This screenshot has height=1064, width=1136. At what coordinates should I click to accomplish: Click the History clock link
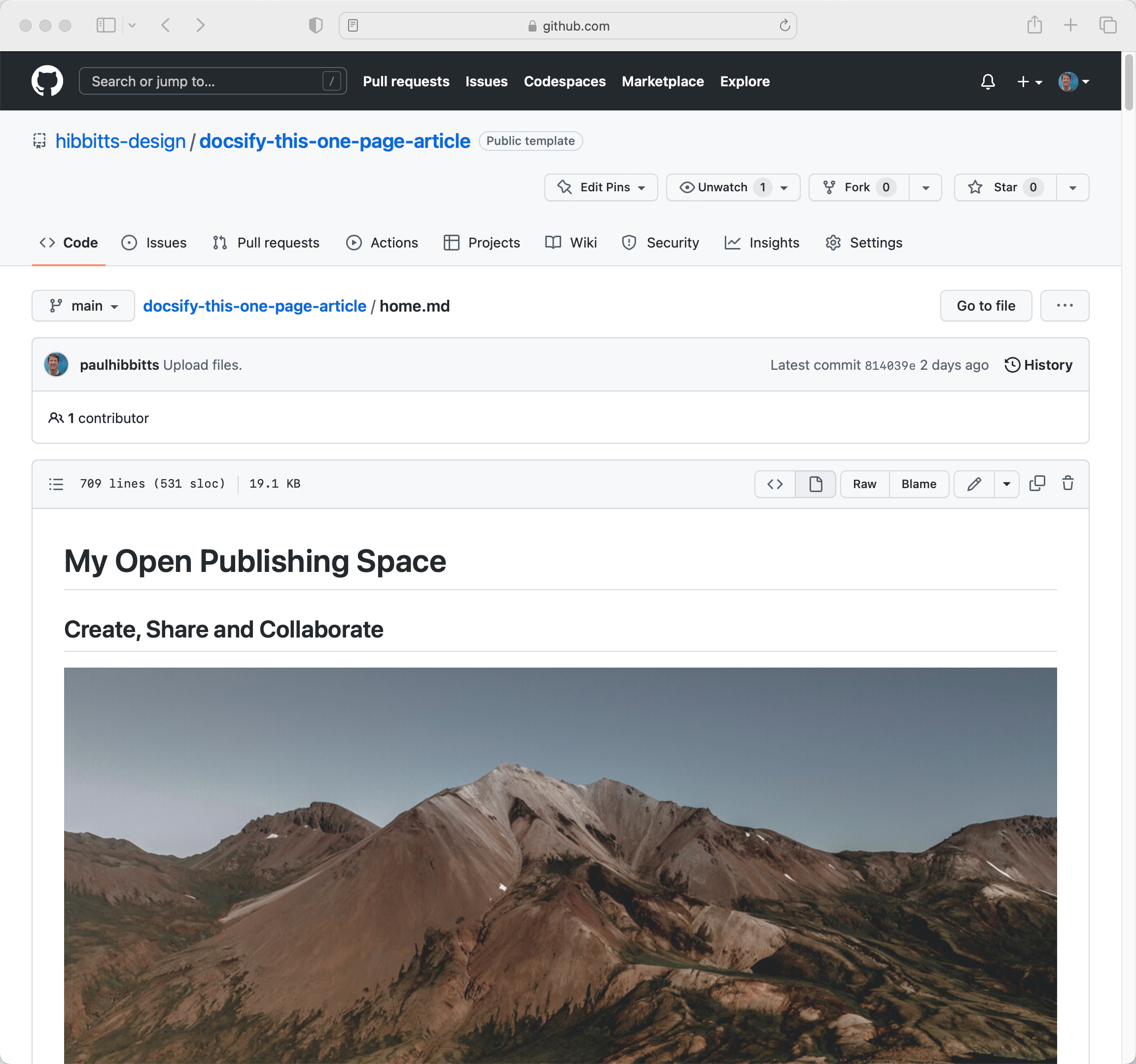coord(1038,364)
